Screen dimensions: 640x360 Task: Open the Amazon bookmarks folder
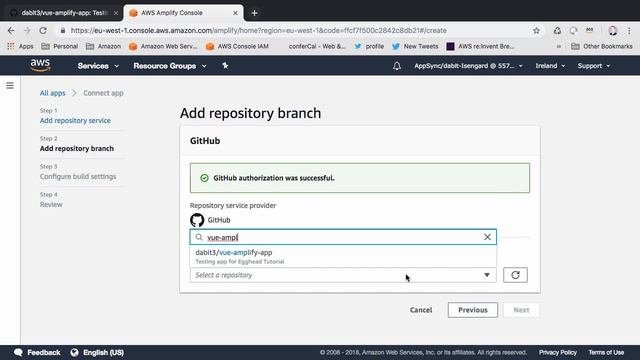(x=103, y=47)
